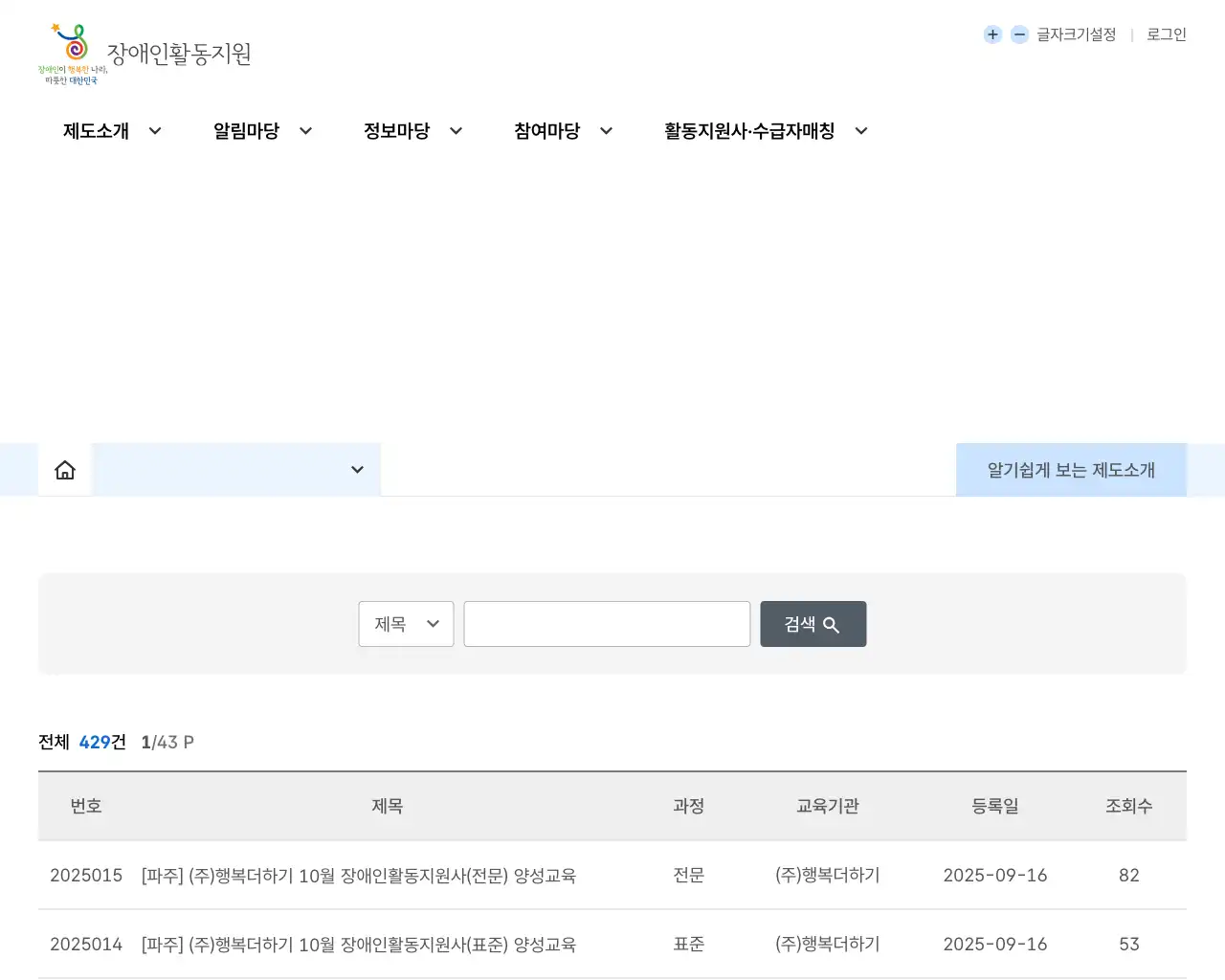Click inside the search keyword input field
This screenshot has width=1225, height=980.
click(607, 624)
